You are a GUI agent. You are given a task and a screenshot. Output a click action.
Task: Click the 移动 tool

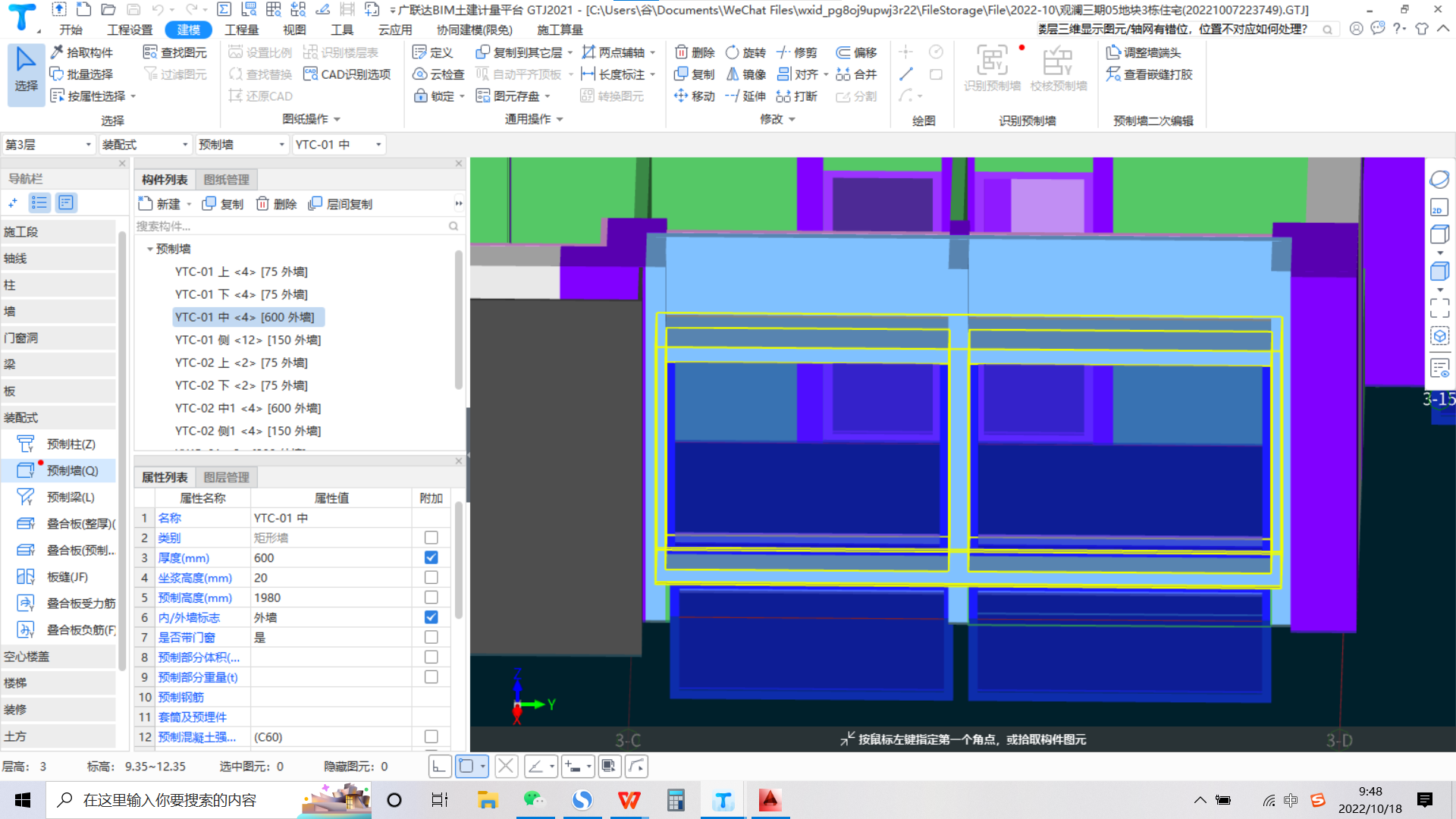[695, 96]
